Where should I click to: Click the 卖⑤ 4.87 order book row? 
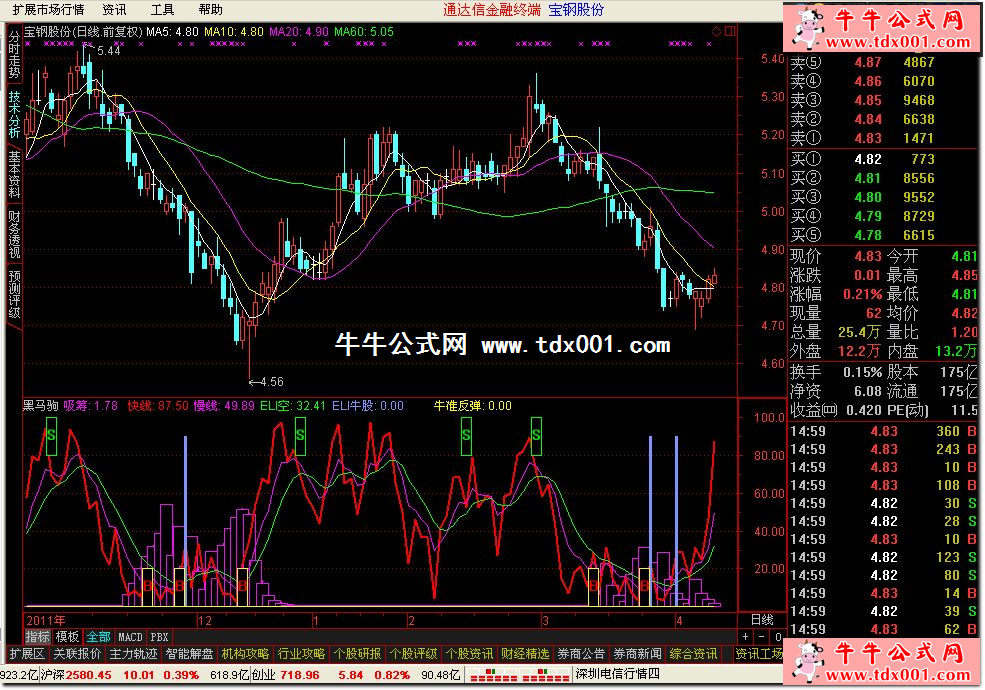pos(883,62)
